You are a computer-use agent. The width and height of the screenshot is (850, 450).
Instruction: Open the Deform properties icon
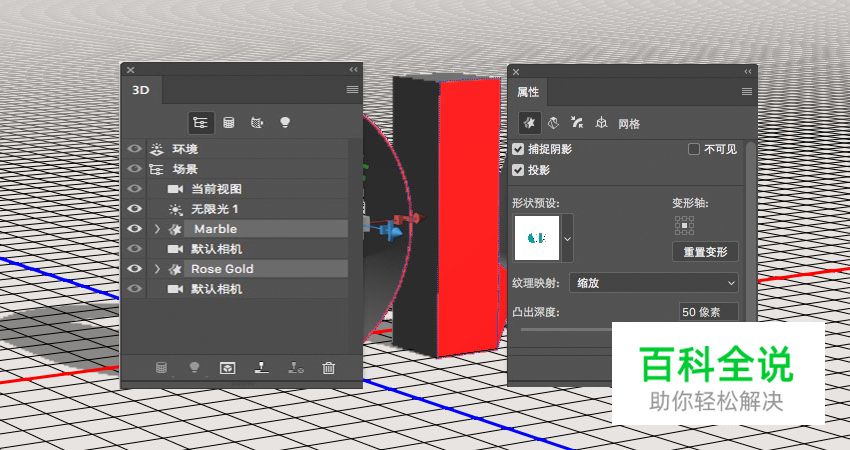pyautogui.click(x=553, y=123)
